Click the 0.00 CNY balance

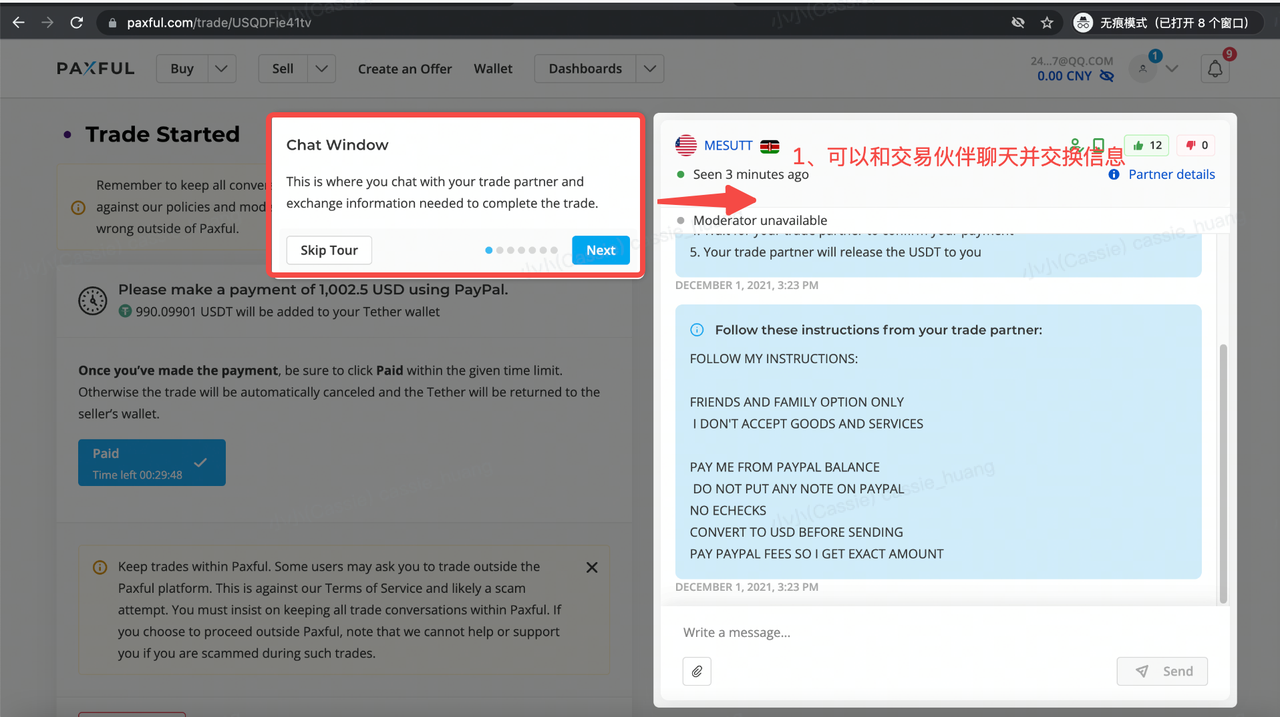coord(1064,76)
